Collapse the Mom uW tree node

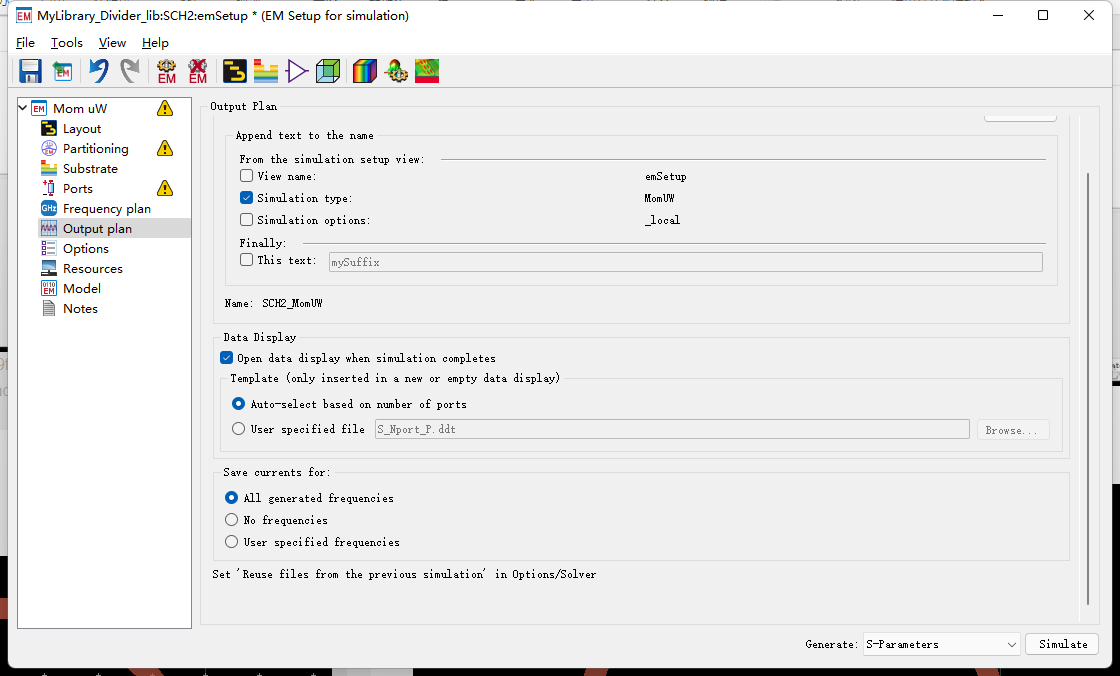23,108
